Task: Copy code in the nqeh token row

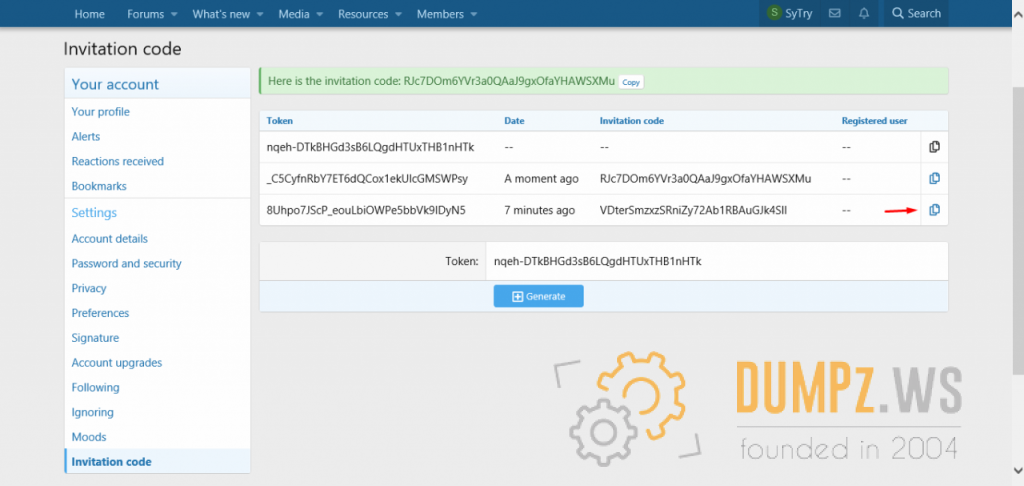Action: pyautogui.click(x=934, y=147)
